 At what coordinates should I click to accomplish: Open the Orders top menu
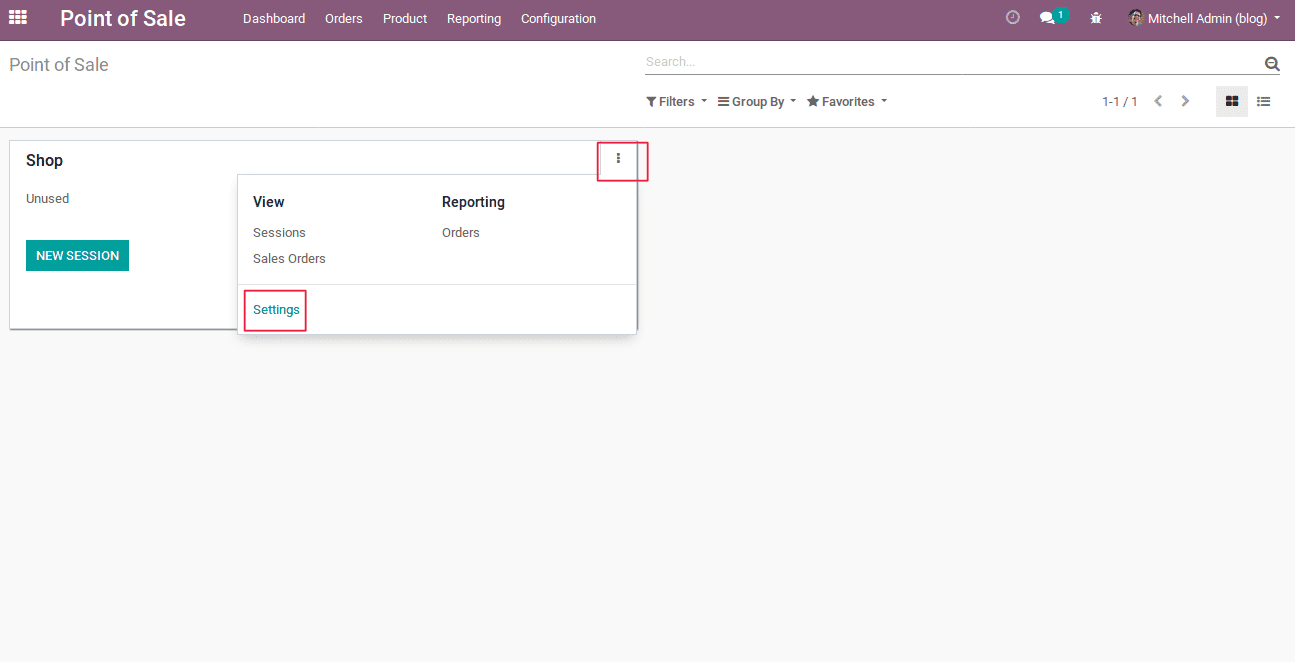[344, 19]
